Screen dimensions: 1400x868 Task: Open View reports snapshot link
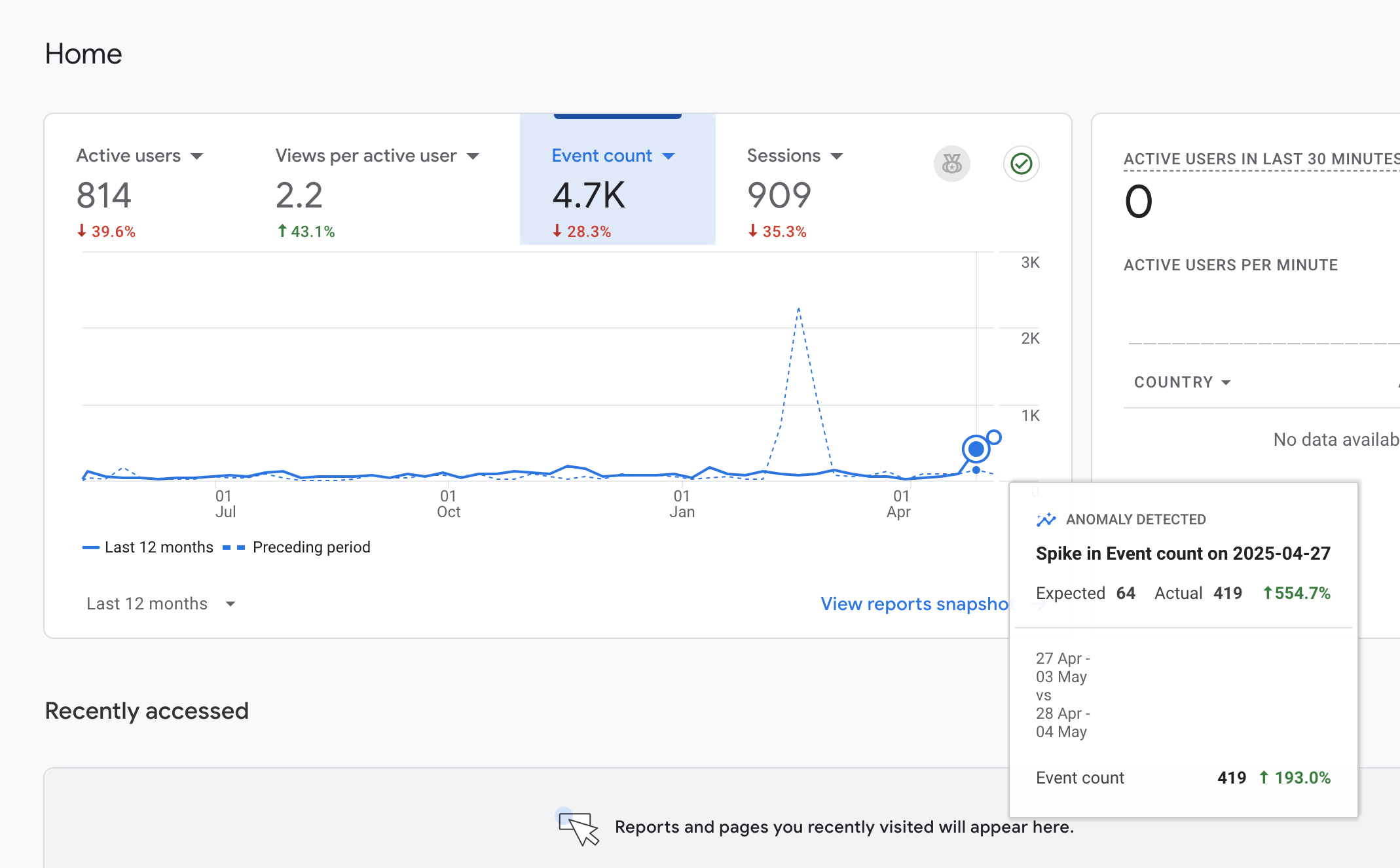click(x=915, y=604)
